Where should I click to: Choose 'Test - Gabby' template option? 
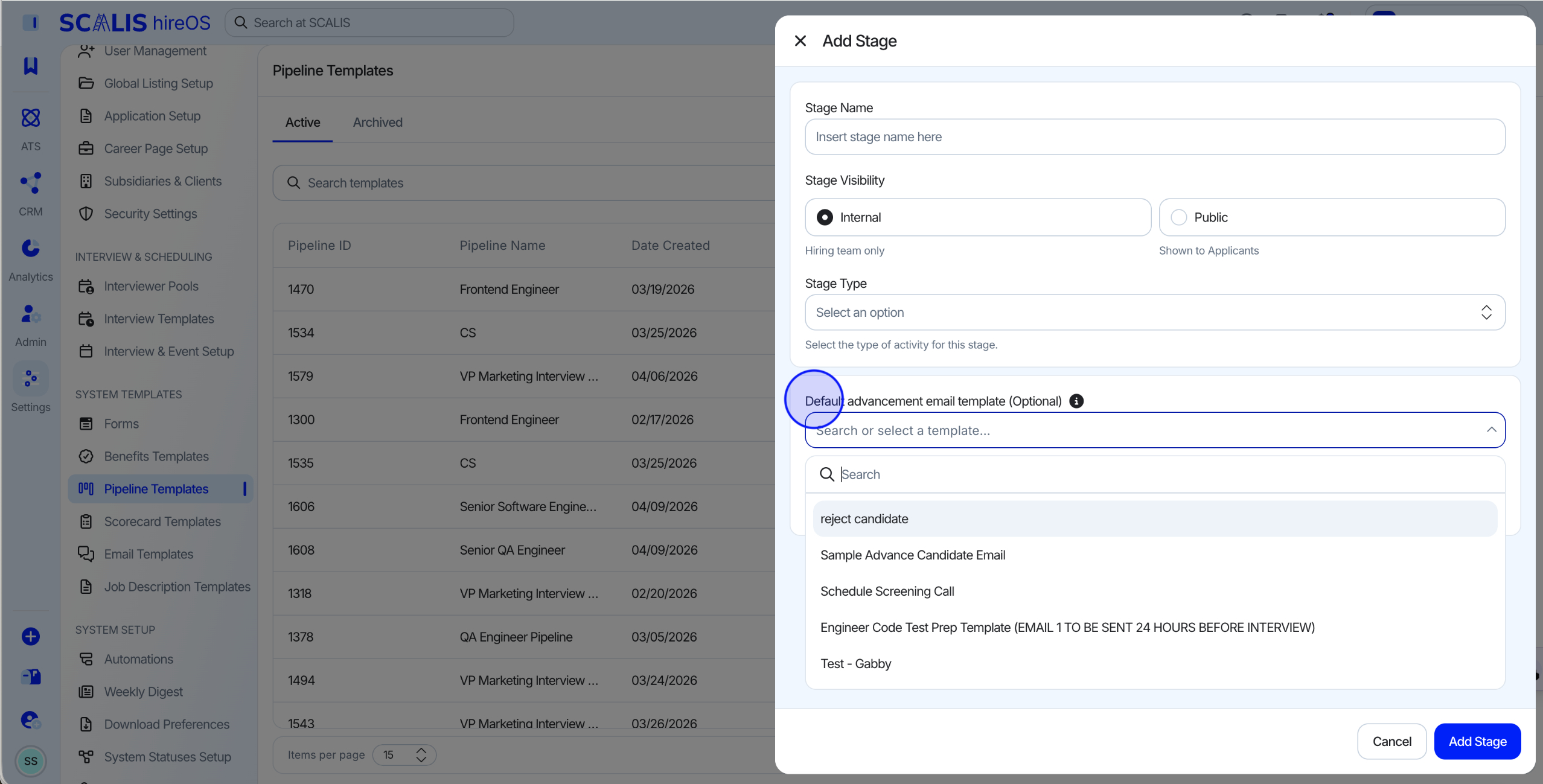click(x=1155, y=664)
